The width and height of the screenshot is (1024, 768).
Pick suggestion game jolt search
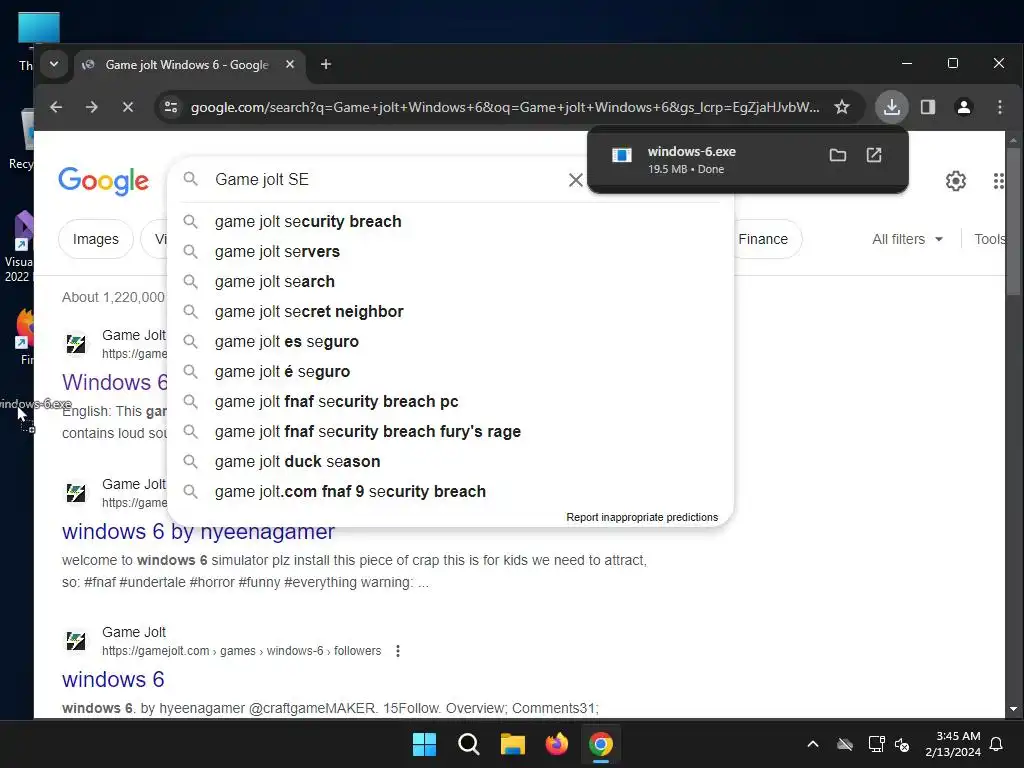(x=451, y=281)
